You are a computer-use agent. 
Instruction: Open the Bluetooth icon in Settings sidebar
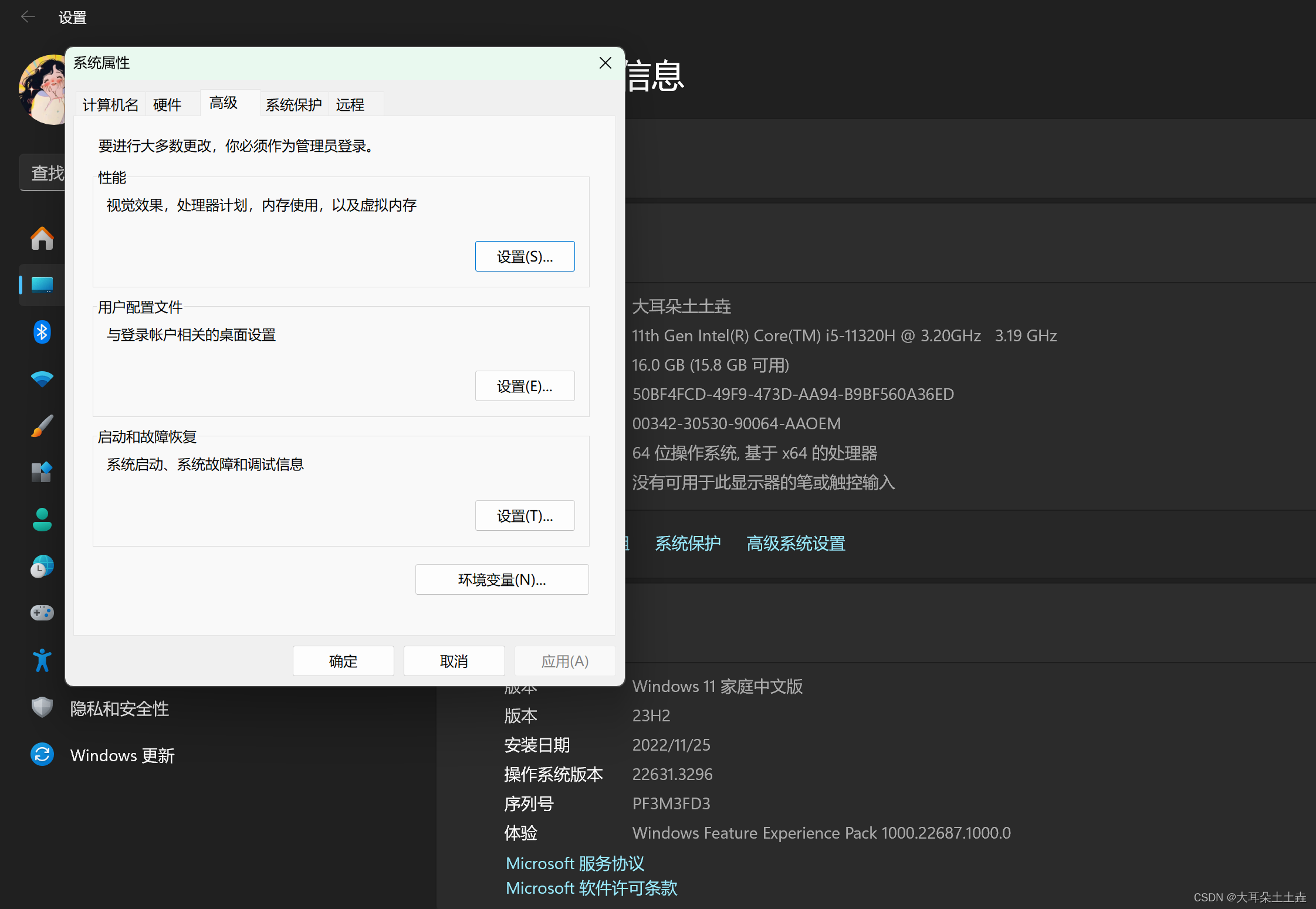click(x=42, y=332)
